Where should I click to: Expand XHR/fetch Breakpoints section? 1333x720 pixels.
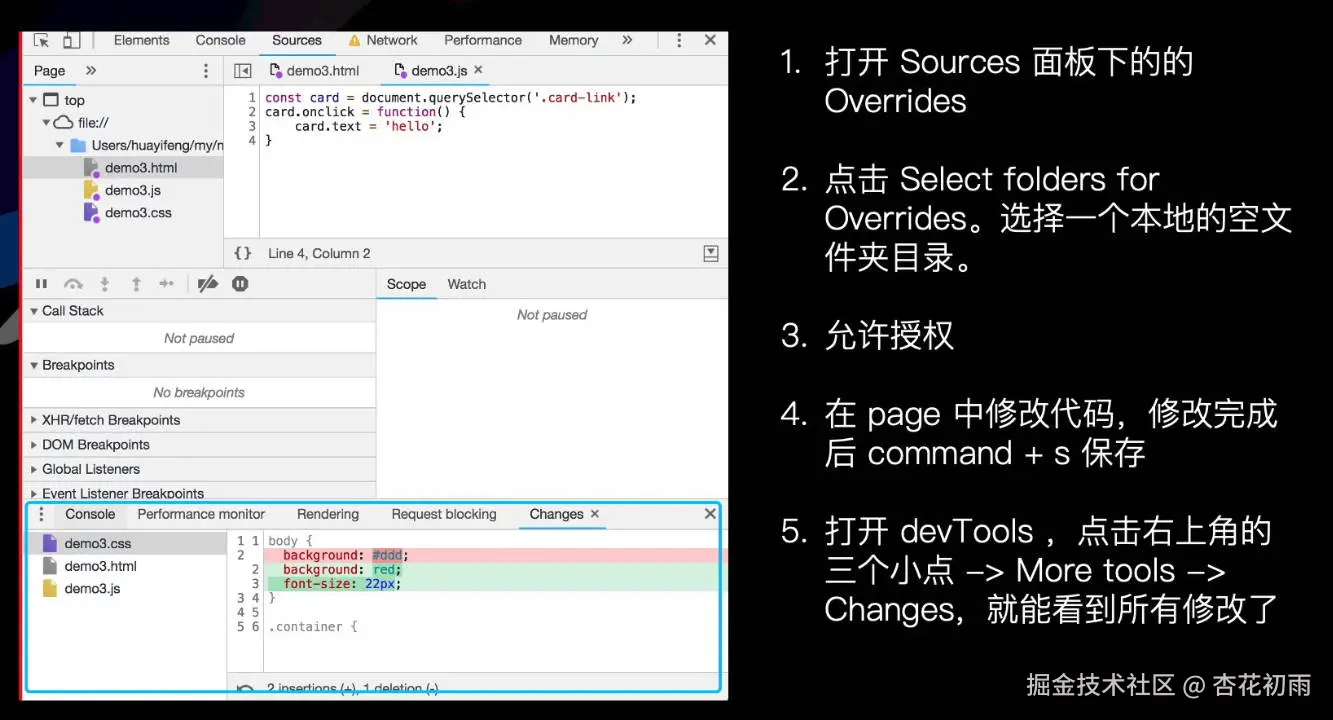tap(34, 421)
